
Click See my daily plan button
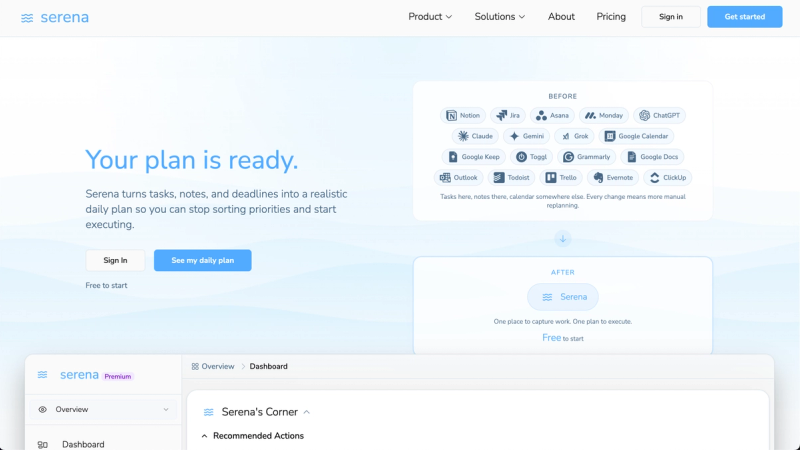203,260
